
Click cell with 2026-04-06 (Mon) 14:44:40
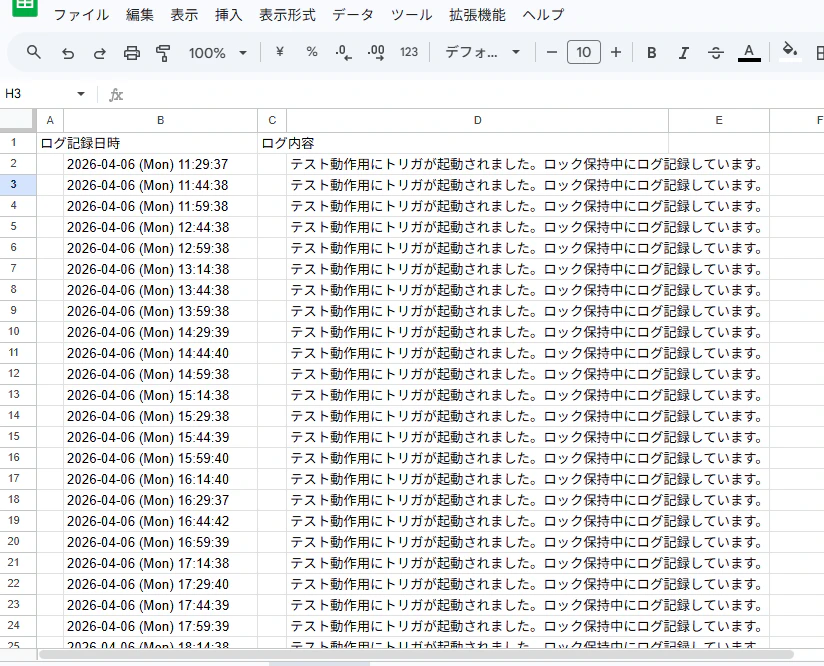coord(160,353)
